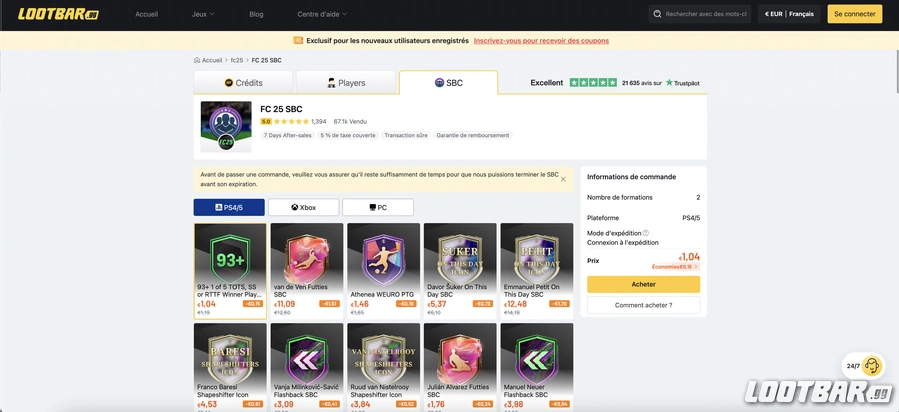Switch to the Players tab
899x412 pixels.
tap(346, 83)
